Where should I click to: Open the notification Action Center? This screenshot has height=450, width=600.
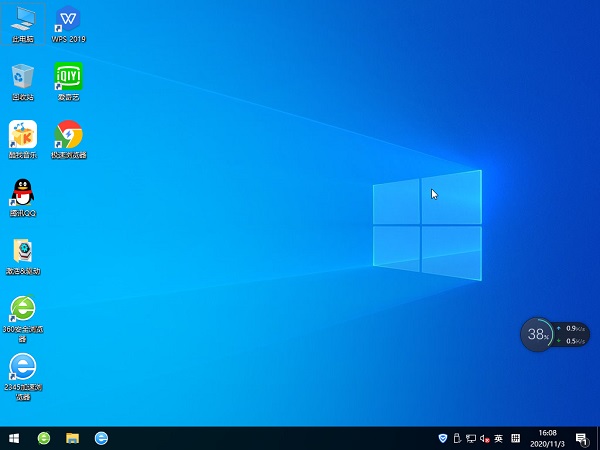(581, 438)
